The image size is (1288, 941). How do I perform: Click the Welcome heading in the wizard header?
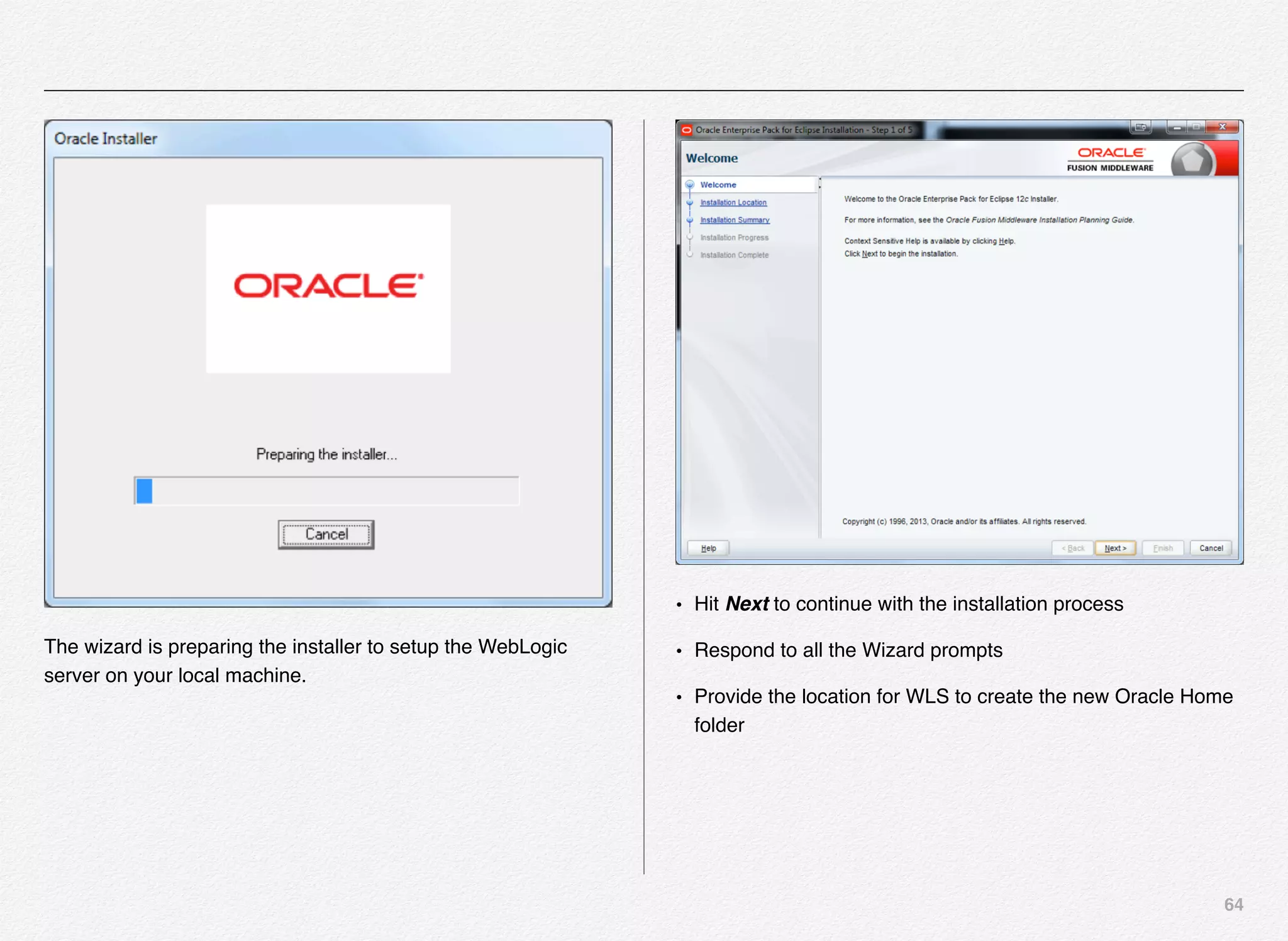click(x=711, y=159)
